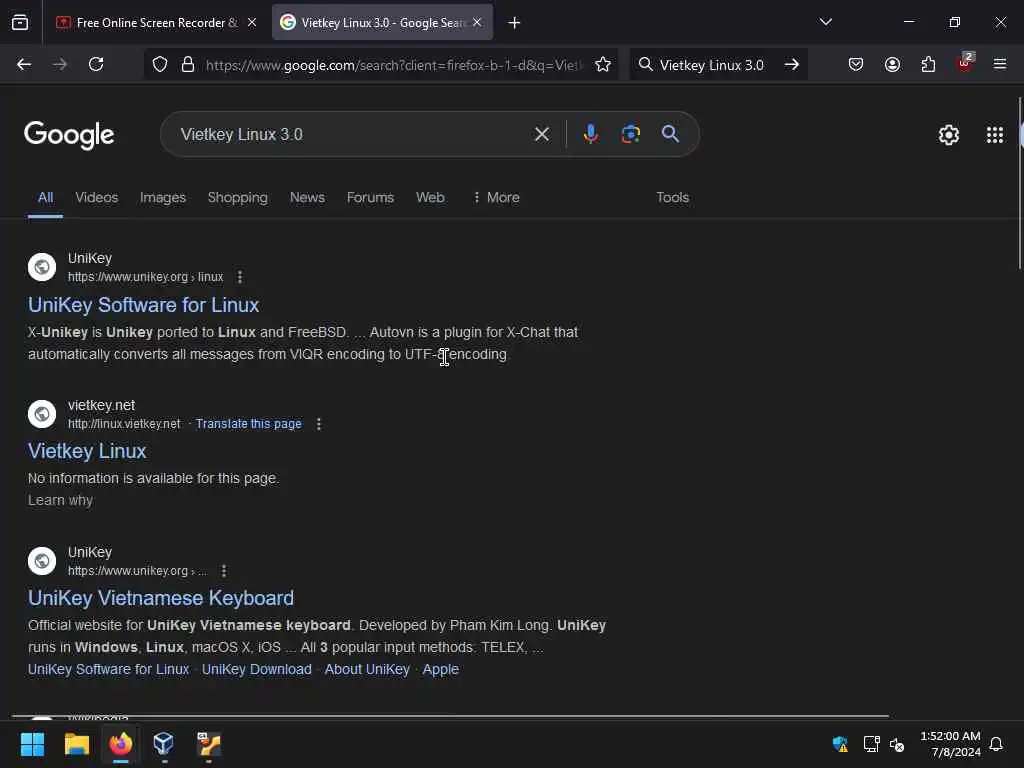Open muted volume tray icon
Image resolution: width=1024 pixels, height=768 pixels.
point(897,744)
